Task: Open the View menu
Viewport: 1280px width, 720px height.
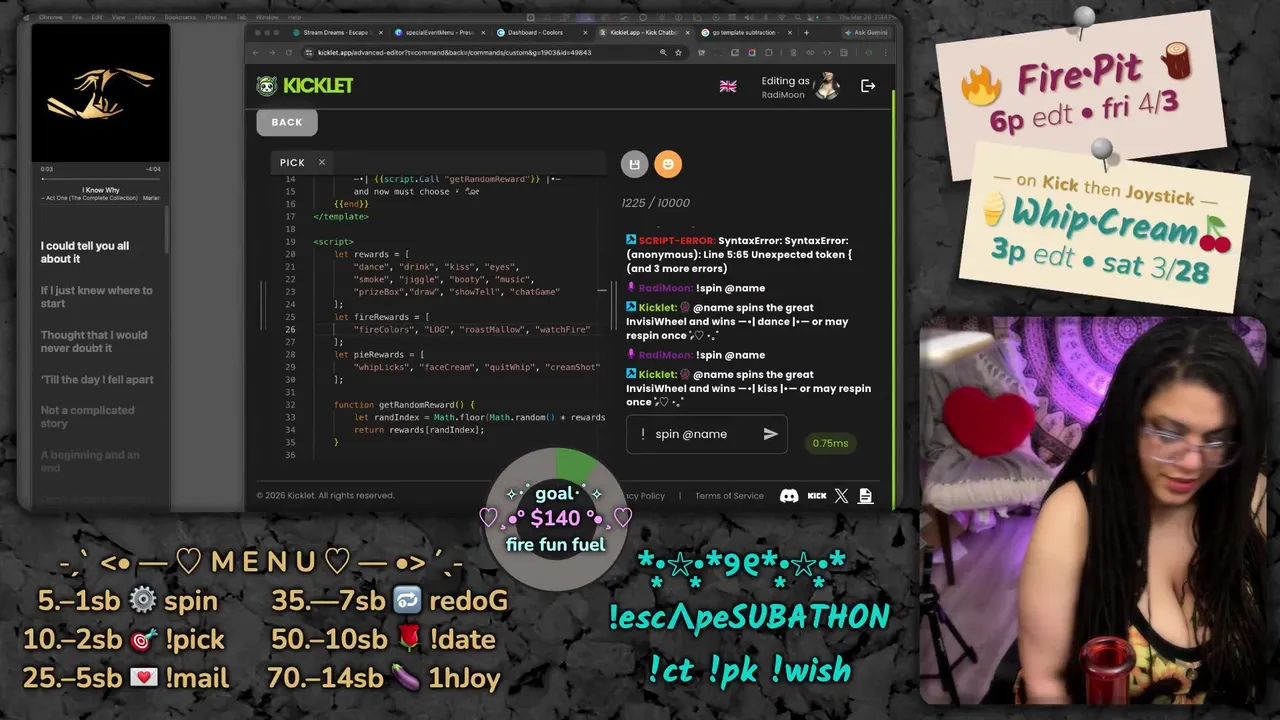Action: [x=118, y=17]
